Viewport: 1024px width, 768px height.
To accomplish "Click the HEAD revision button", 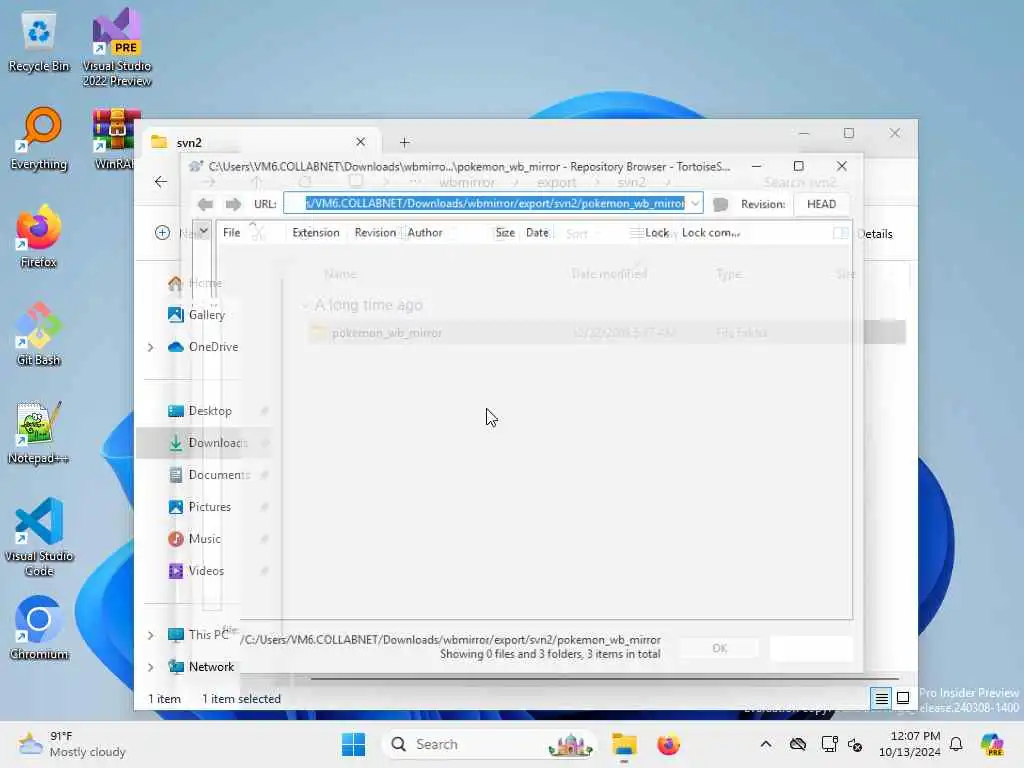I will tap(822, 204).
